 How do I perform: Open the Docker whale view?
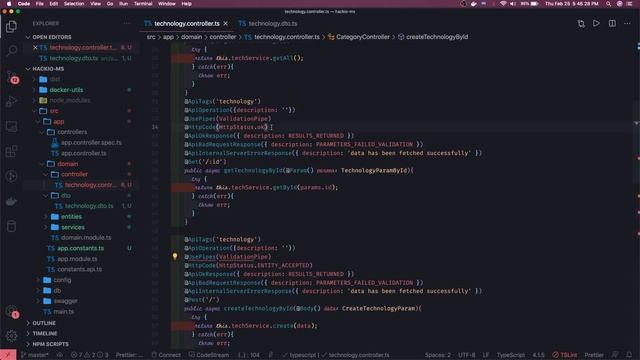pos(11,201)
